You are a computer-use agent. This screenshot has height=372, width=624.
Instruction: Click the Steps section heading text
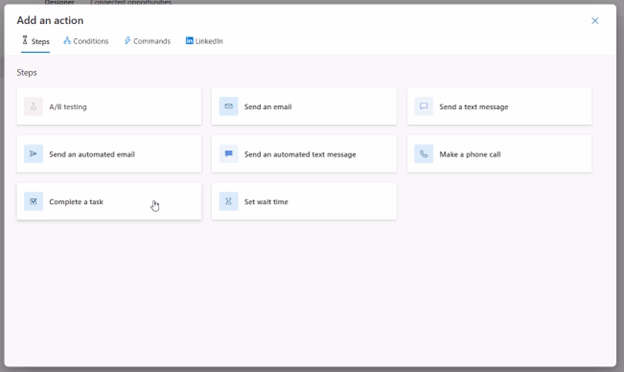tap(27, 72)
